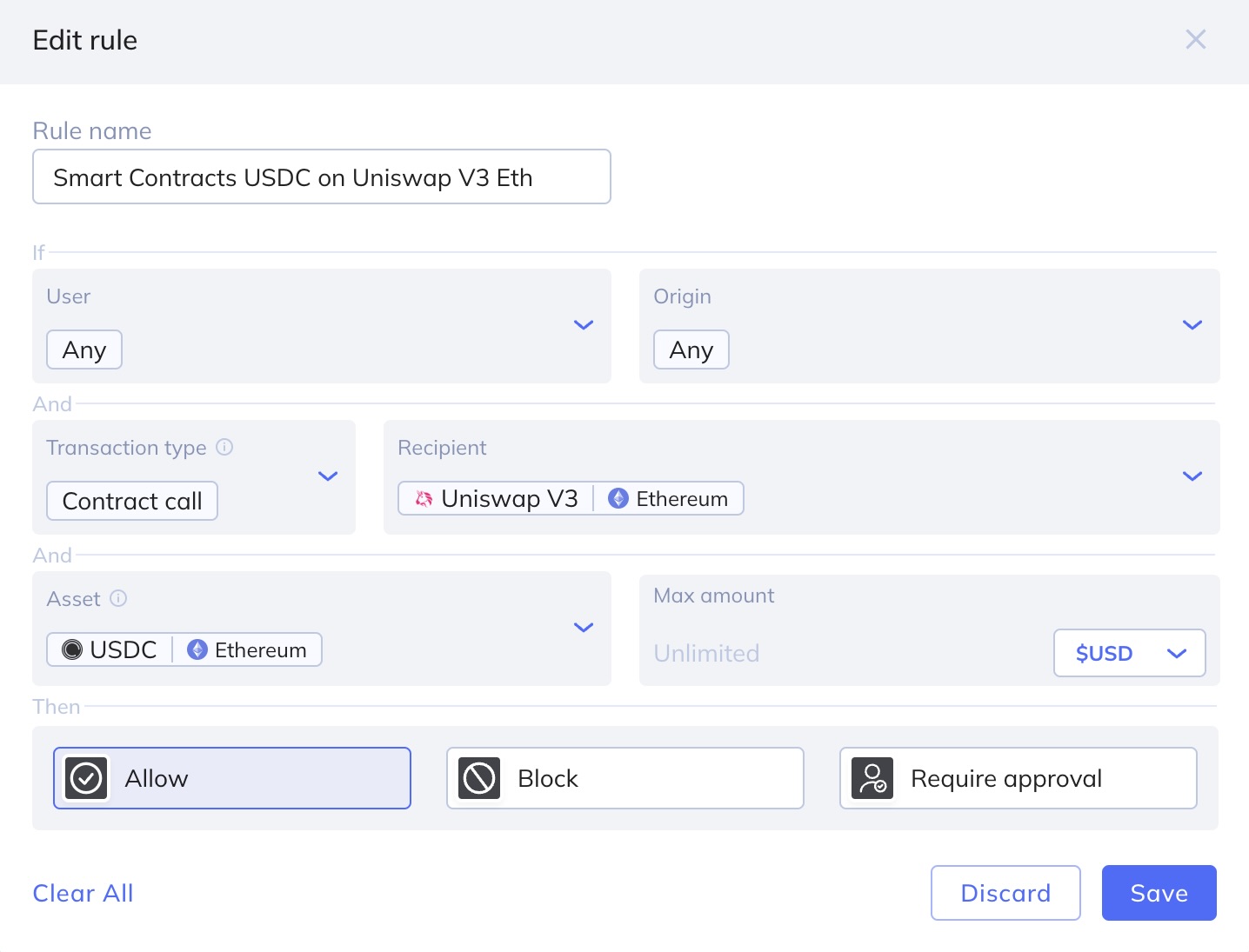Click the 'Edit rule' title text
The width and height of the screenshot is (1249, 952).
[x=85, y=40]
